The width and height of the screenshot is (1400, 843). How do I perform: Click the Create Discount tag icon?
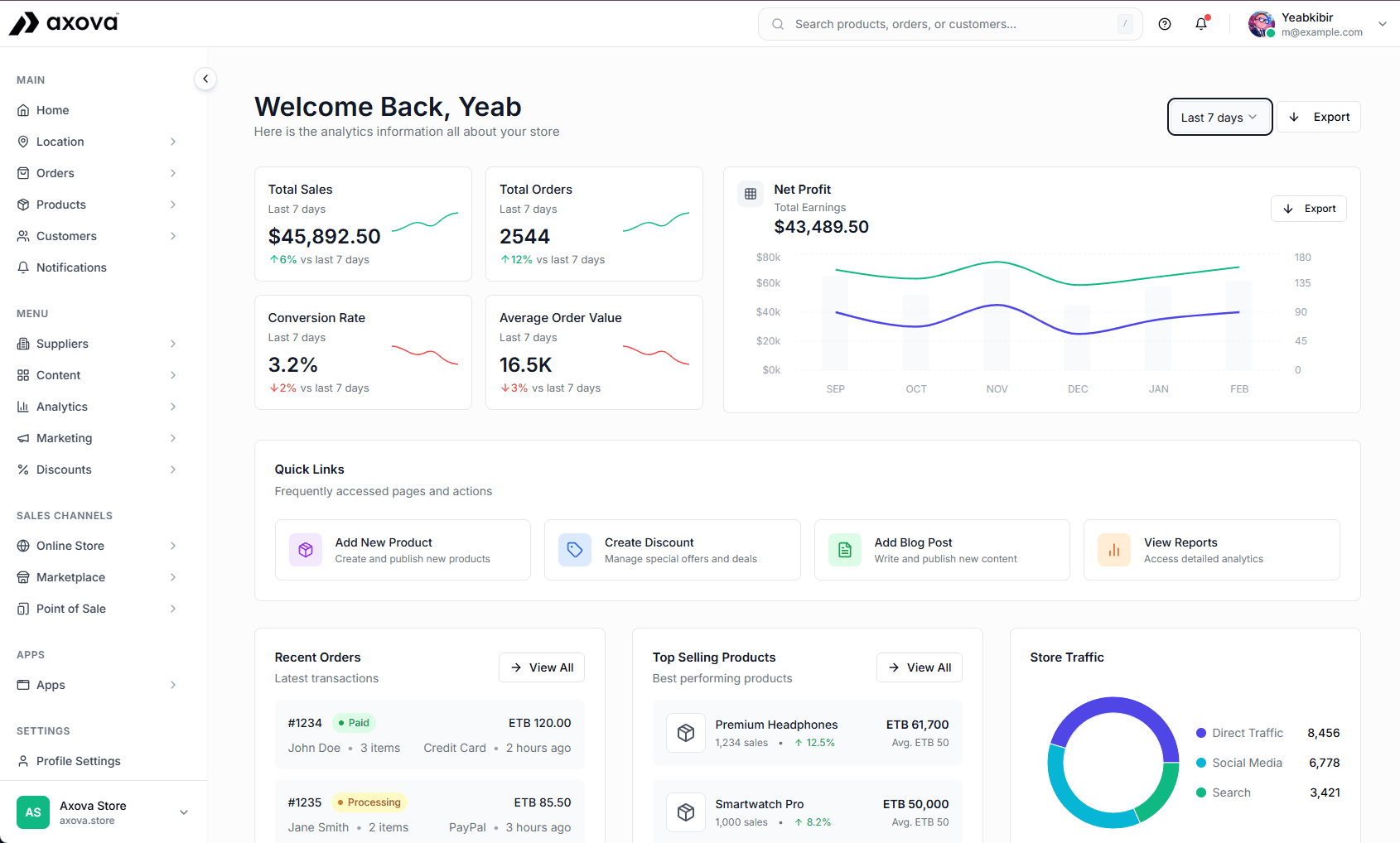(575, 550)
